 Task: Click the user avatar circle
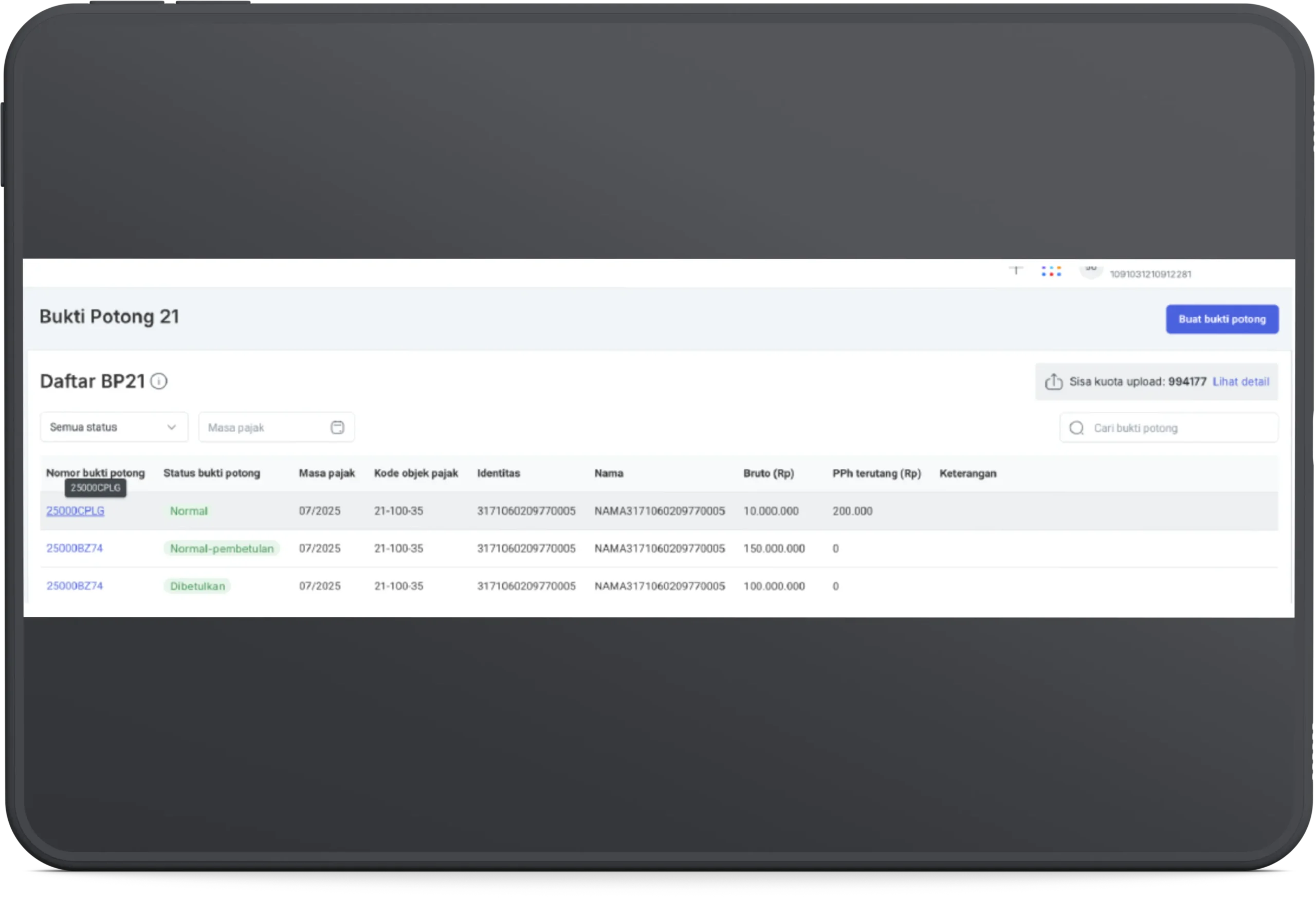(x=1091, y=268)
